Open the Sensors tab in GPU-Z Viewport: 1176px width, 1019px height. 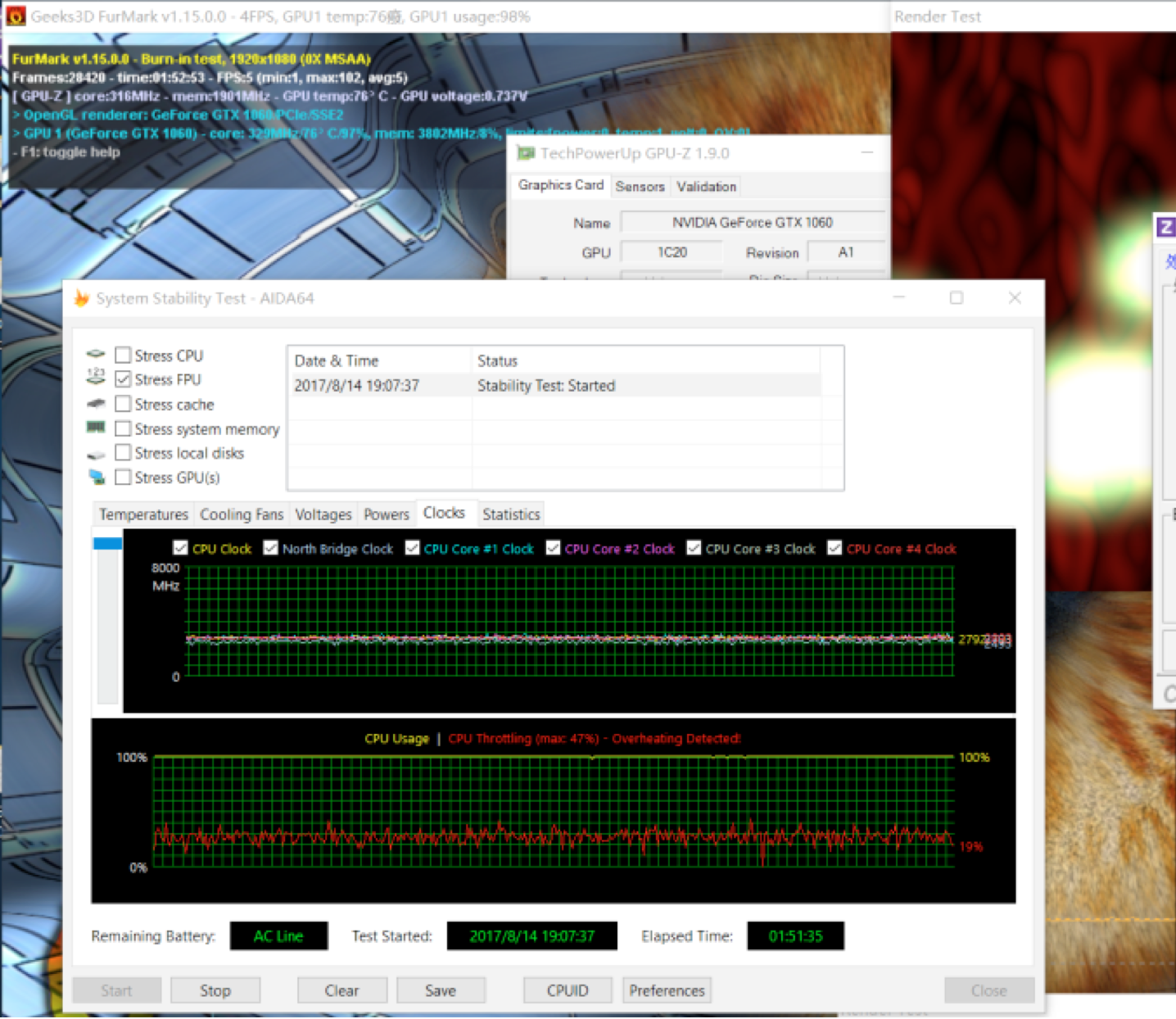640,187
